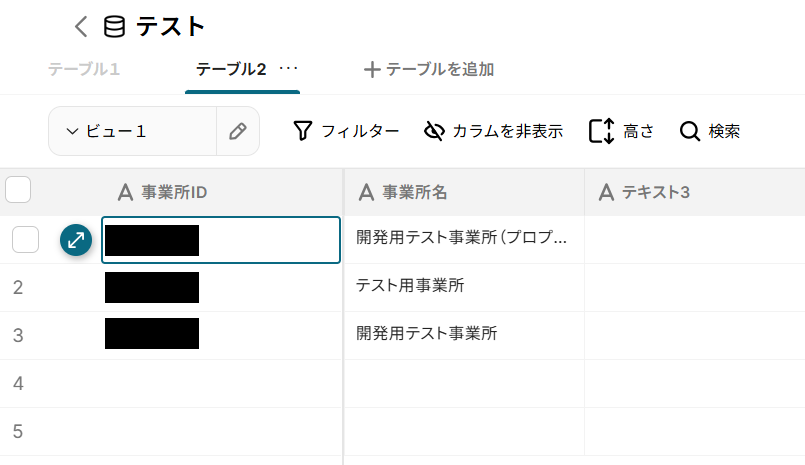
Task: Click the text type icon of 事業所名
Action: [366, 192]
